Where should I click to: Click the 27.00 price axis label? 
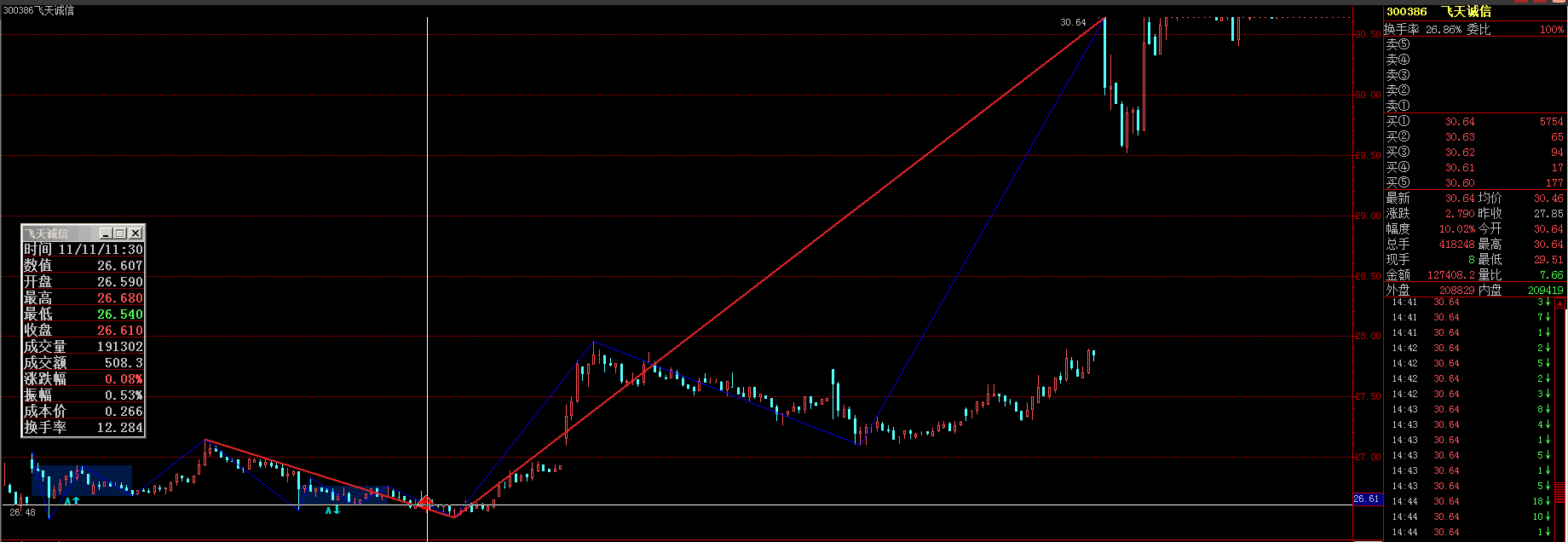[1369, 457]
